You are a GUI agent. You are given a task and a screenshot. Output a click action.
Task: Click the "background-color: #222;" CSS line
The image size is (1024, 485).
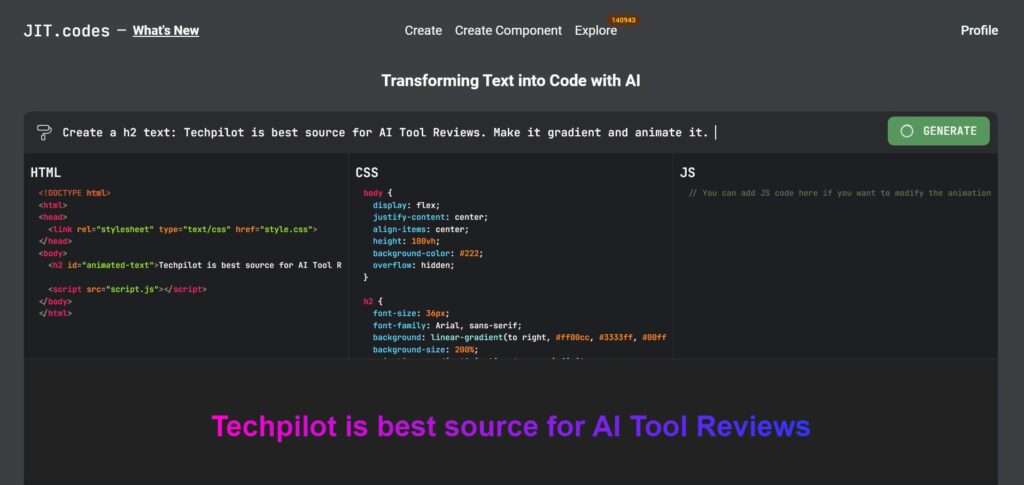428,253
